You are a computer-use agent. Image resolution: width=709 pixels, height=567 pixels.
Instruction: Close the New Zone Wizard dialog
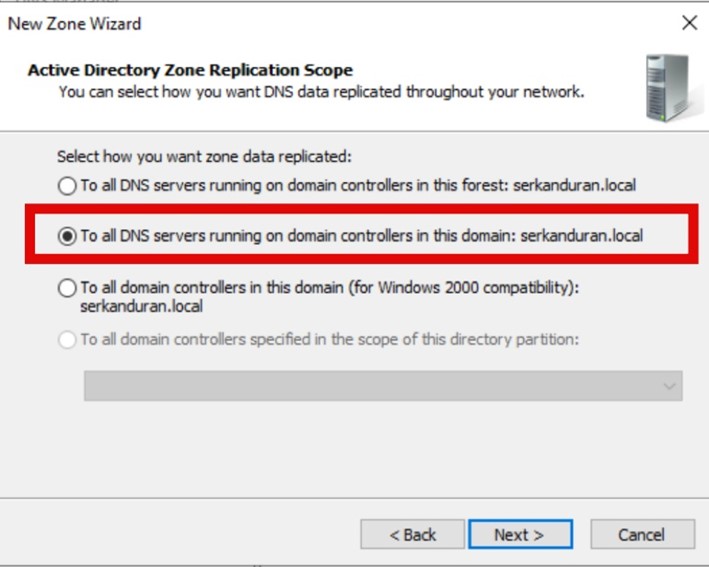pyautogui.click(x=690, y=23)
